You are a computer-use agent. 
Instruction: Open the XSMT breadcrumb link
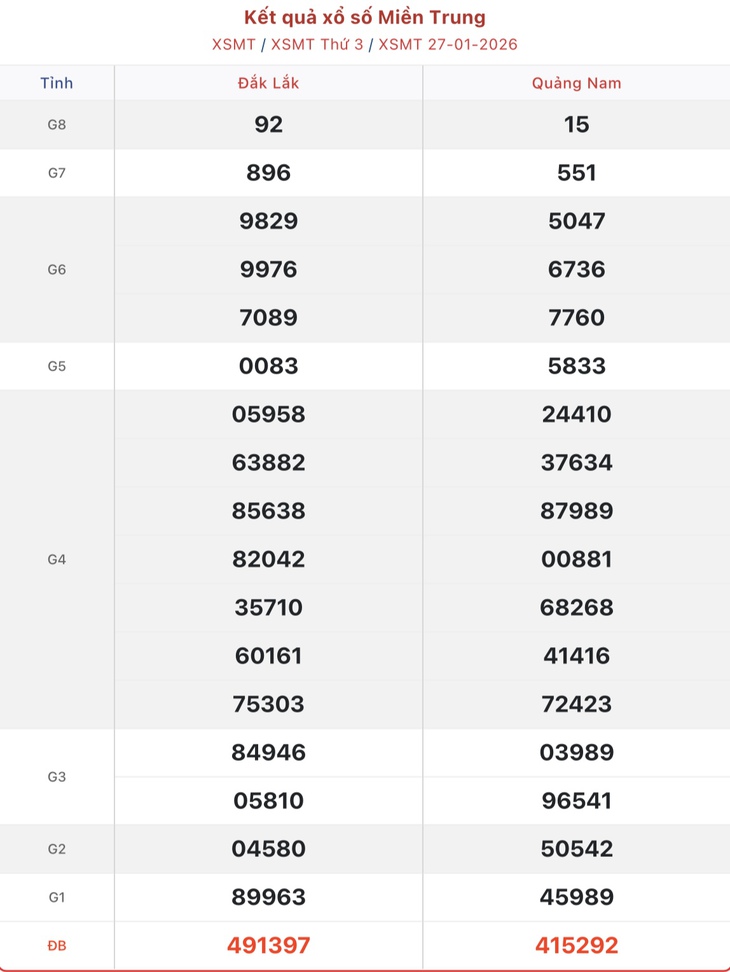click(234, 45)
